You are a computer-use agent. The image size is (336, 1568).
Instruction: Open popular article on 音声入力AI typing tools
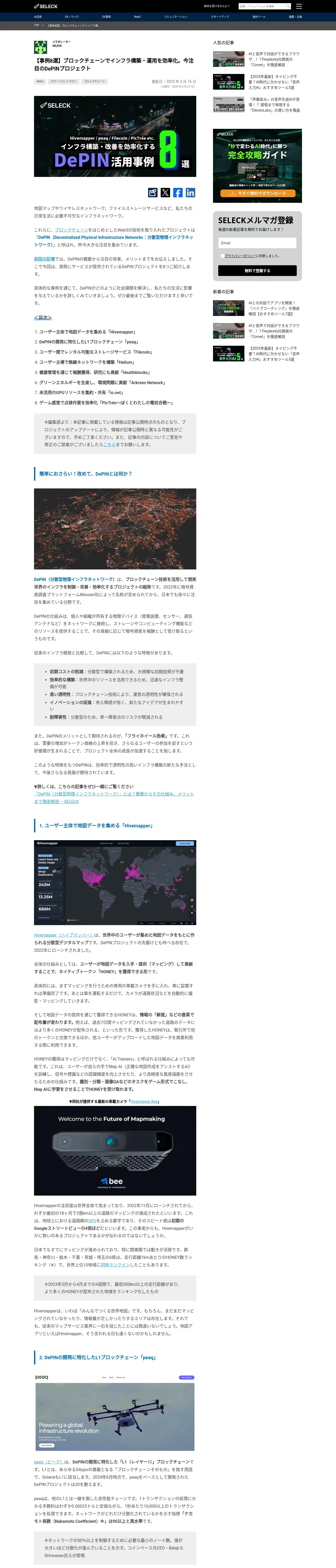[274, 82]
